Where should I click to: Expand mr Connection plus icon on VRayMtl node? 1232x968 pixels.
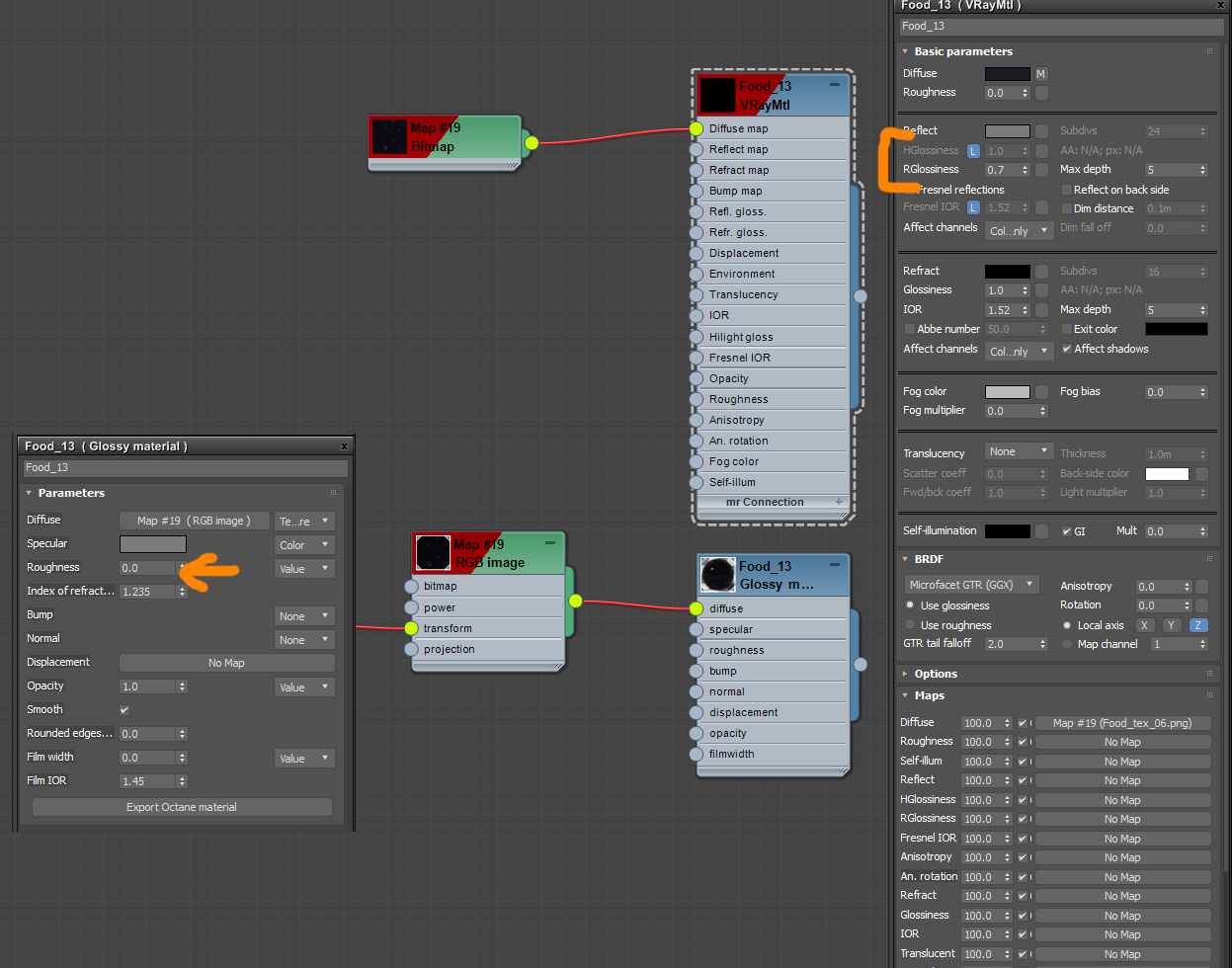pyautogui.click(x=839, y=502)
